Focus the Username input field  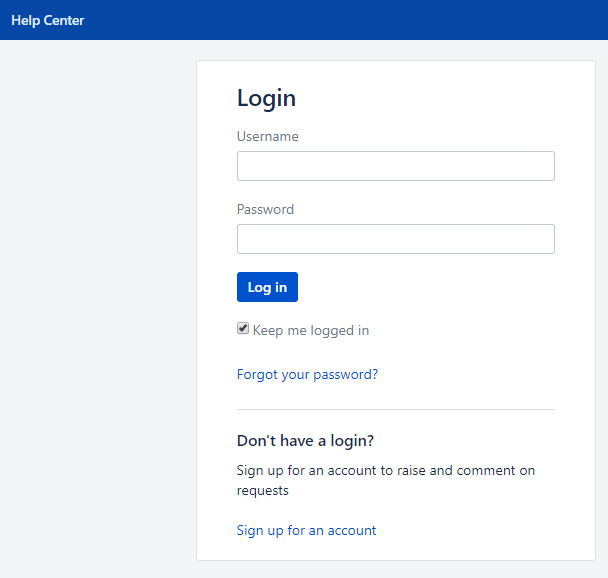[396, 166]
